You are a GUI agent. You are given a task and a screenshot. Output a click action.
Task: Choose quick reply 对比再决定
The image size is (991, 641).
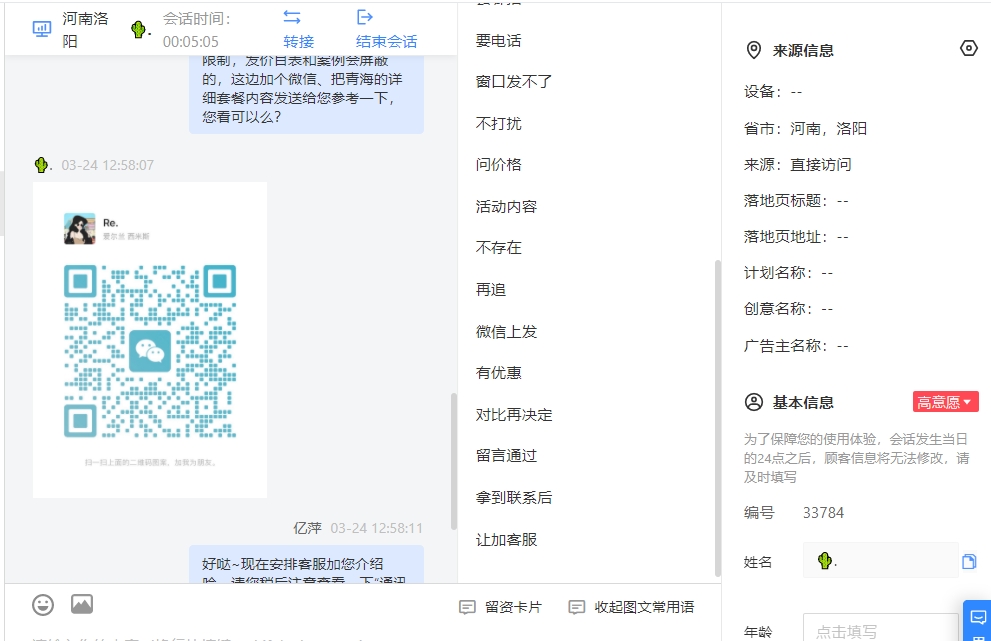514,415
